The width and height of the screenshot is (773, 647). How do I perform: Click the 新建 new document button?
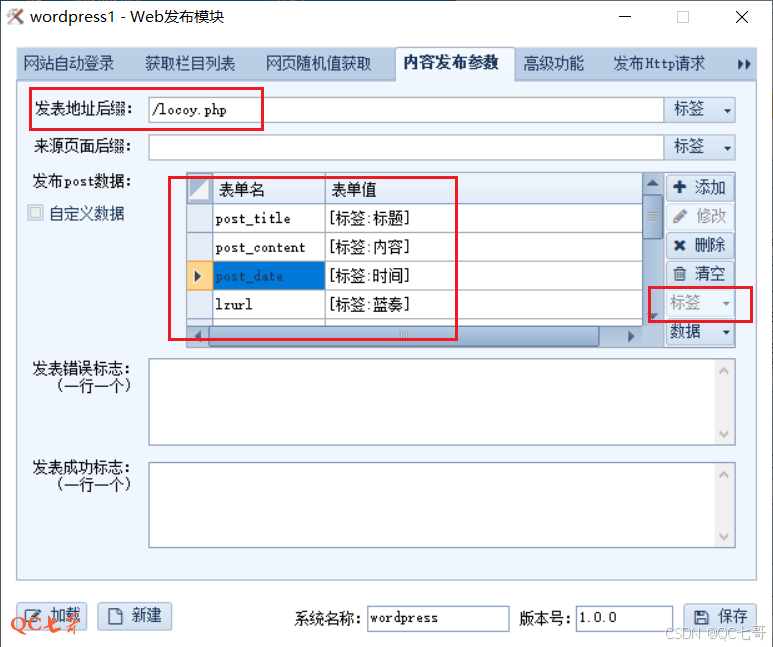[135, 616]
